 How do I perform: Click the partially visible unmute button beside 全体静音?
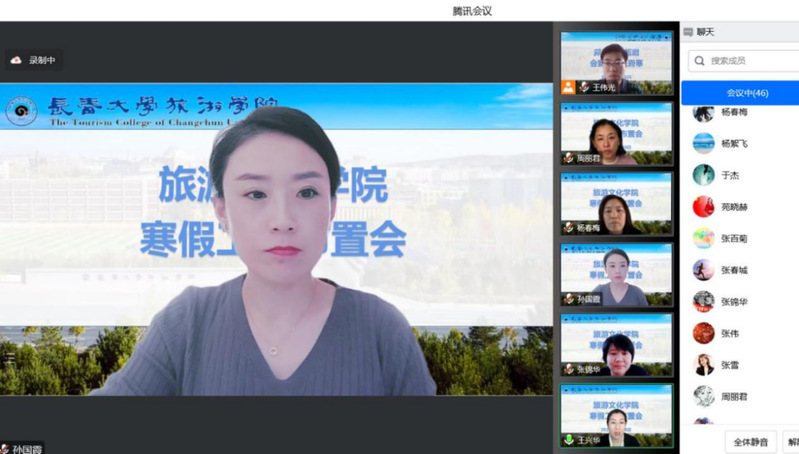[x=790, y=441]
